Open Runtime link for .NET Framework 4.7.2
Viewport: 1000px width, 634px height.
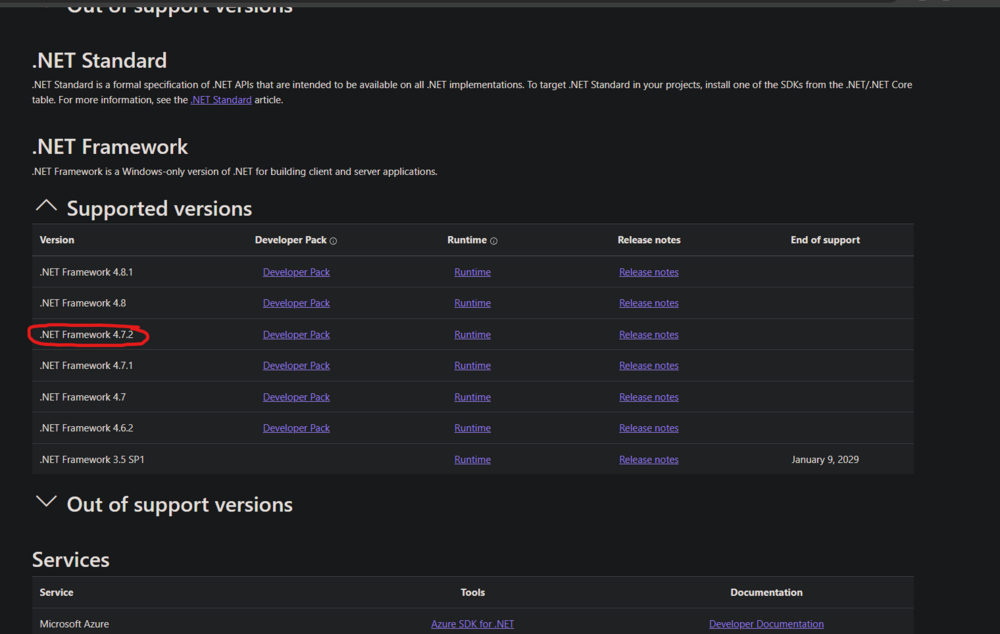click(x=472, y=335)
